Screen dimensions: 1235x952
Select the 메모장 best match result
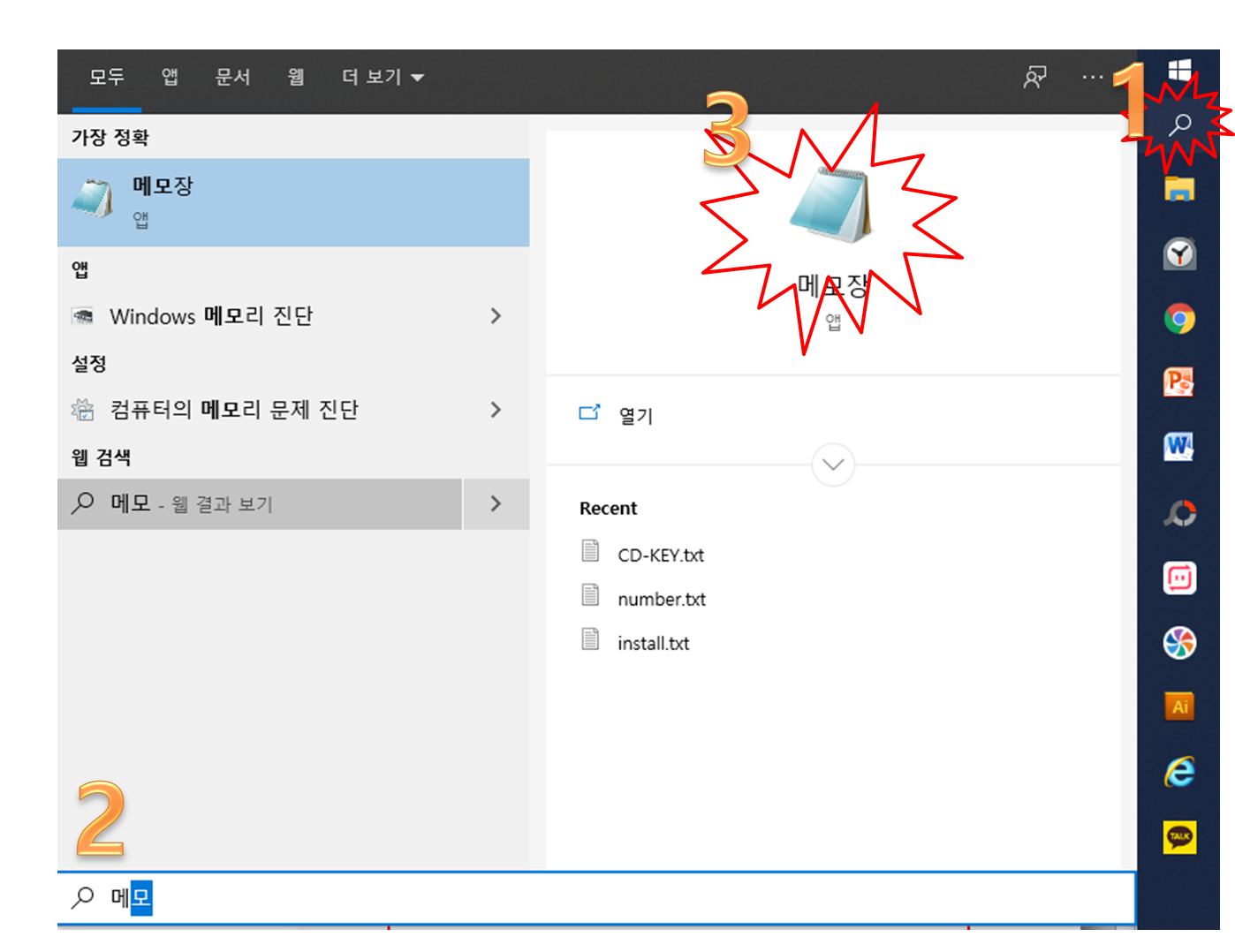(x=293, y=202)
